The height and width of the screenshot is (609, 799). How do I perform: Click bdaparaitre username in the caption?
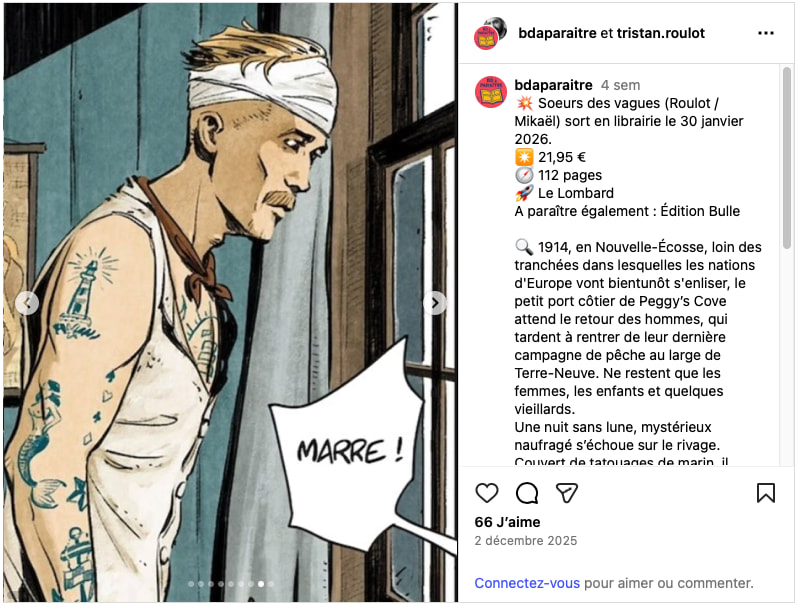pyautogui.click(x=553, y=85)
